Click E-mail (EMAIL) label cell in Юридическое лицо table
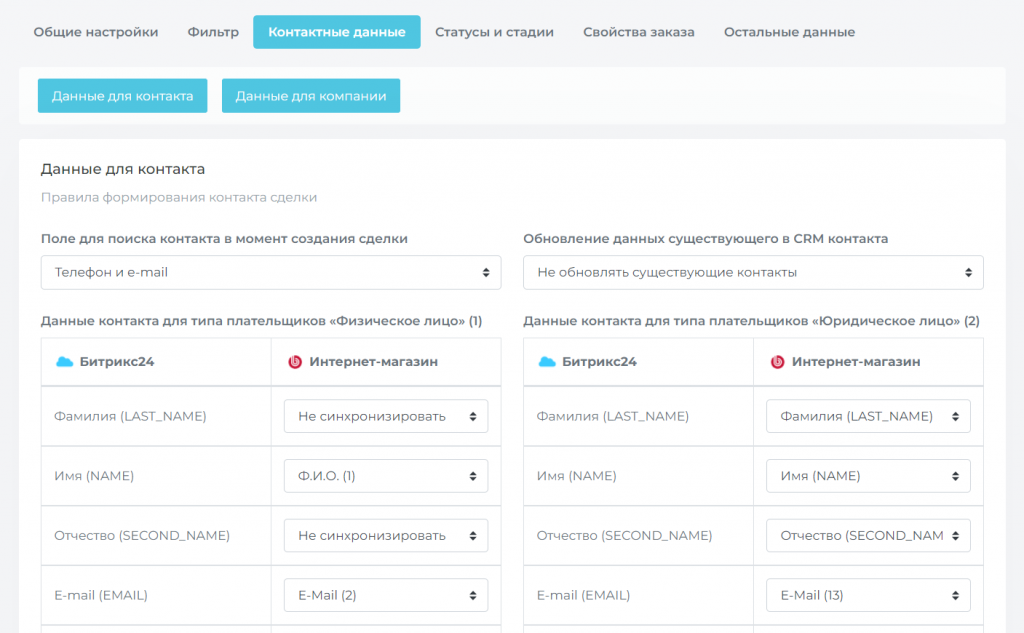Viewport: 1024px width, 633px height. (x=639, y=595)
